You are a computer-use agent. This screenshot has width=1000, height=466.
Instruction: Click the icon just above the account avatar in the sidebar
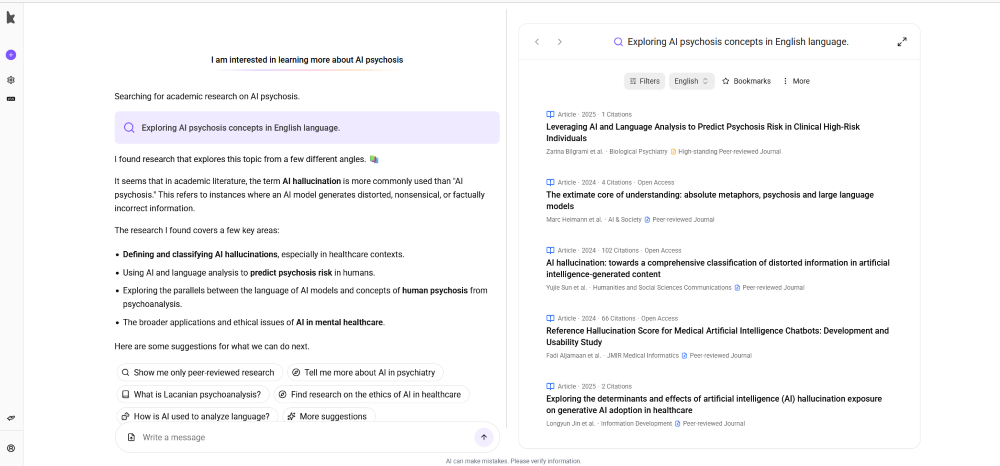pos(11,419)
